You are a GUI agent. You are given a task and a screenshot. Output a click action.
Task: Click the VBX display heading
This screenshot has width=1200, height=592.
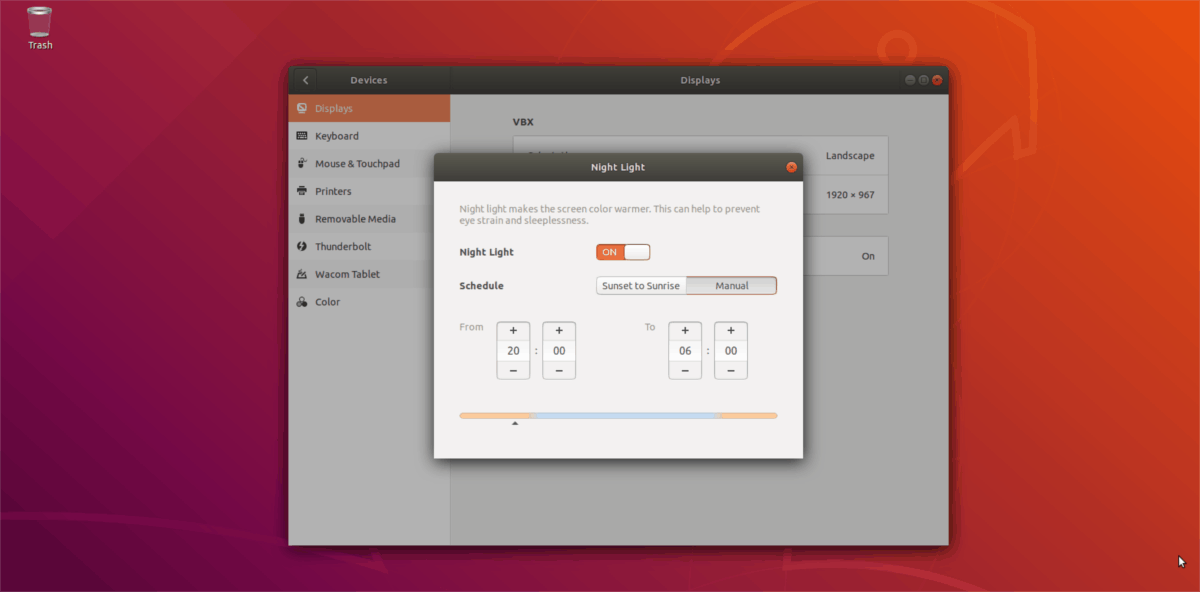point(523,122)
